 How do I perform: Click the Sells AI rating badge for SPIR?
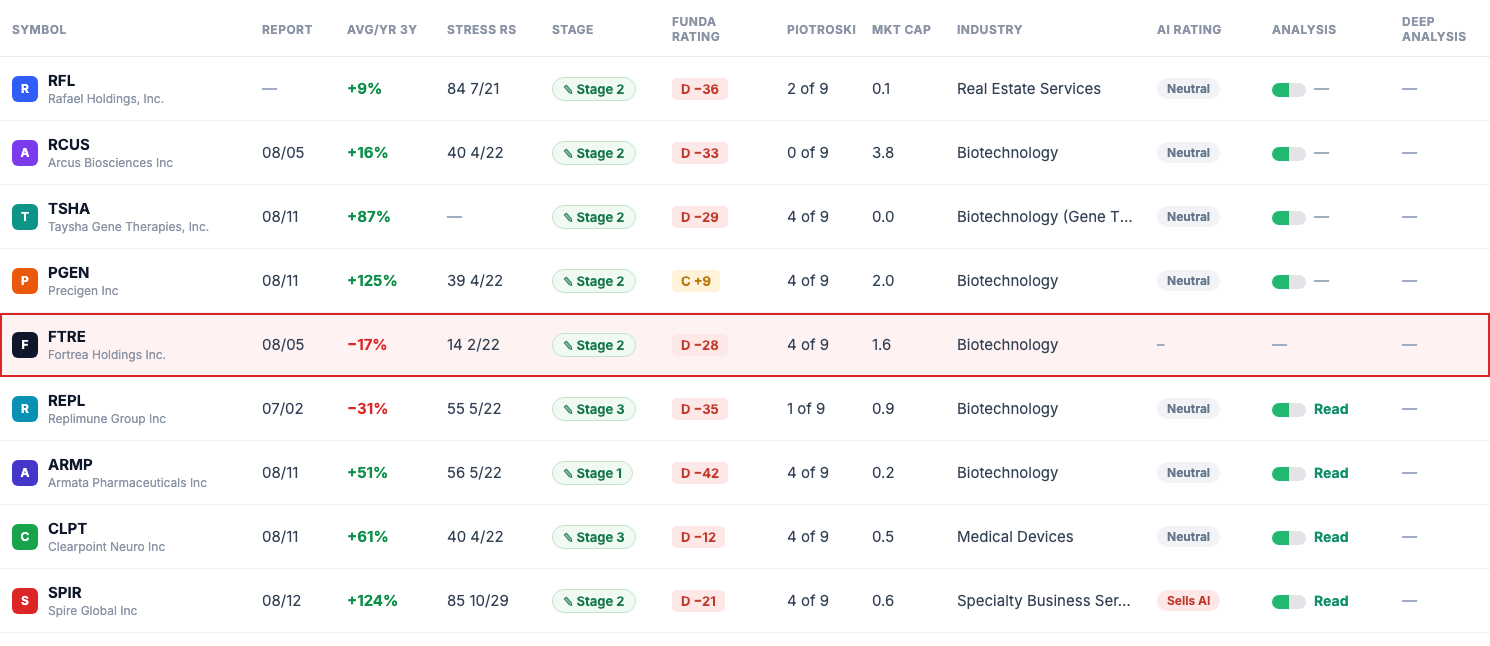1189,601
